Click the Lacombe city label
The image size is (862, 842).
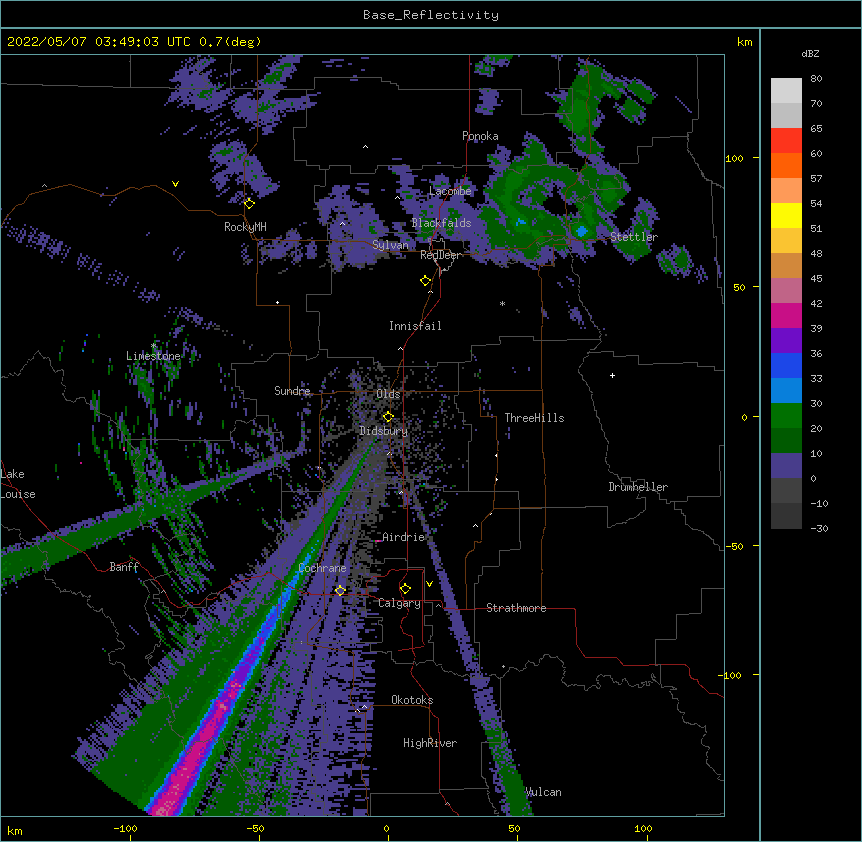click(450, 191)
